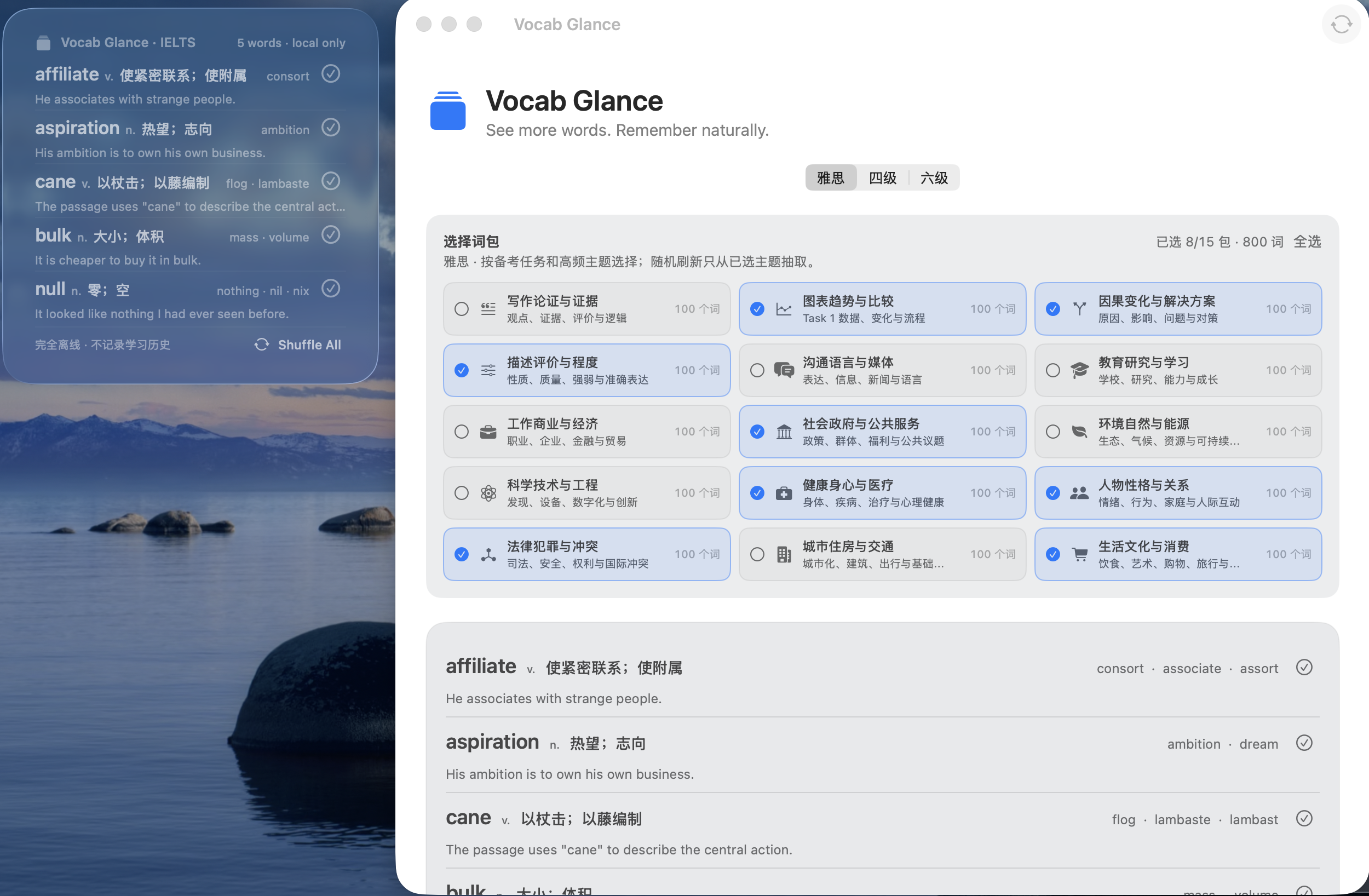
Task: Click the small stack icon in the widget header
Action: click(x=43, y=43)
